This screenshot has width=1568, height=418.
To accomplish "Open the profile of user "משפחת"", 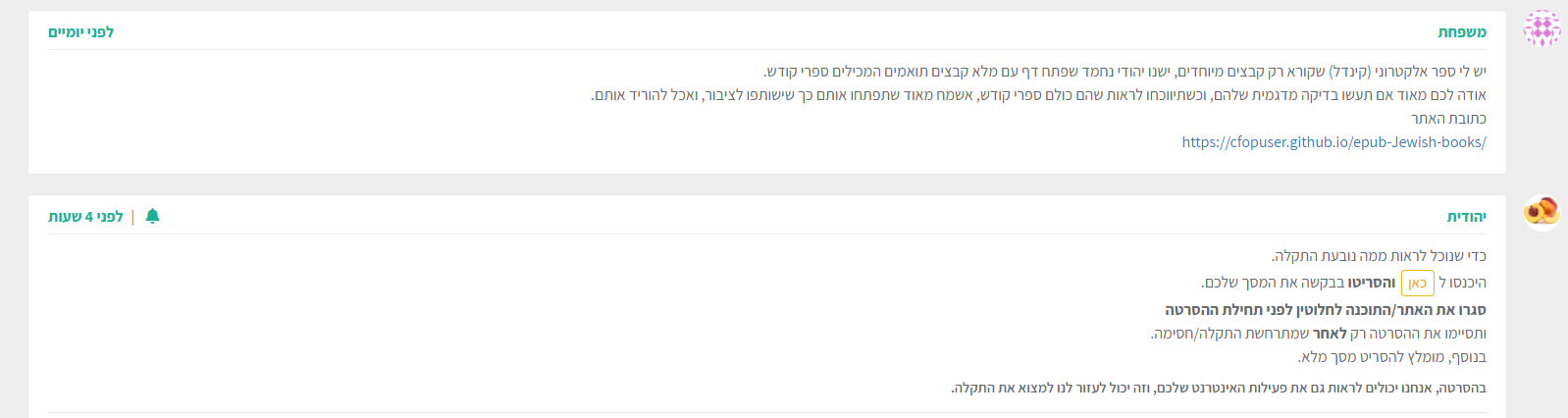I will point(1462,32).
